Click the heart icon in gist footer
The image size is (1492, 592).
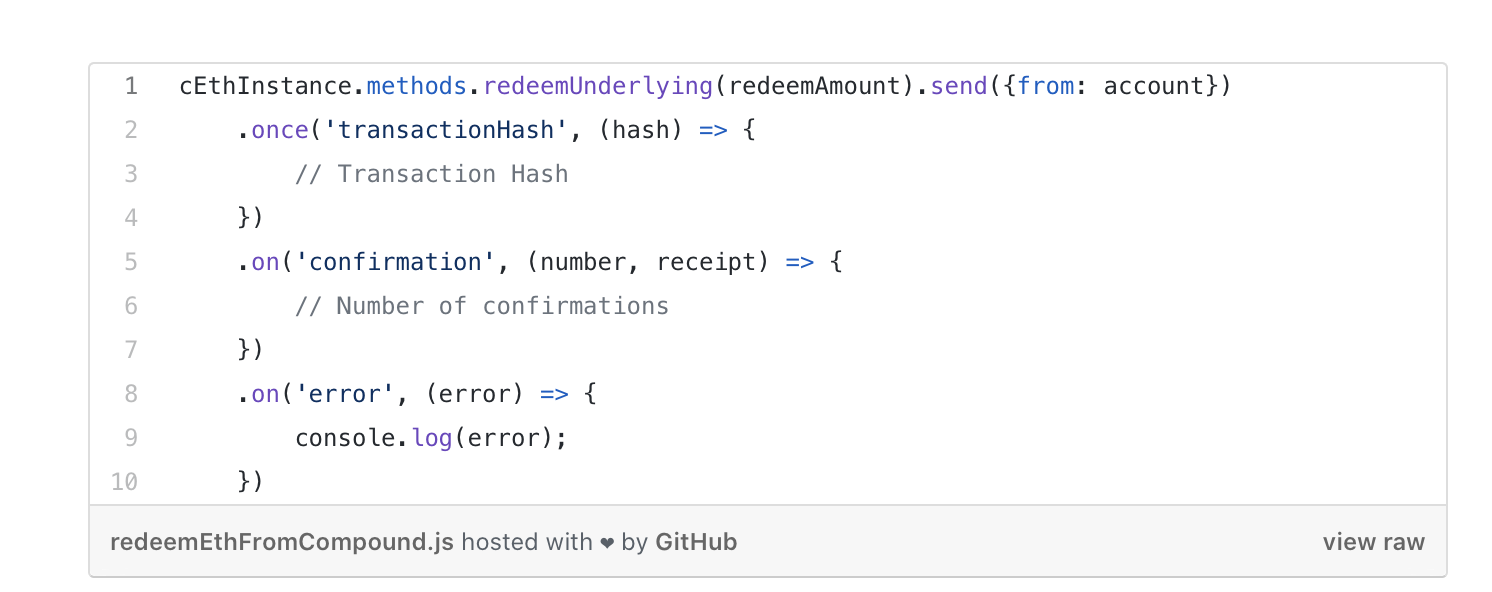[x=607, y=543]
